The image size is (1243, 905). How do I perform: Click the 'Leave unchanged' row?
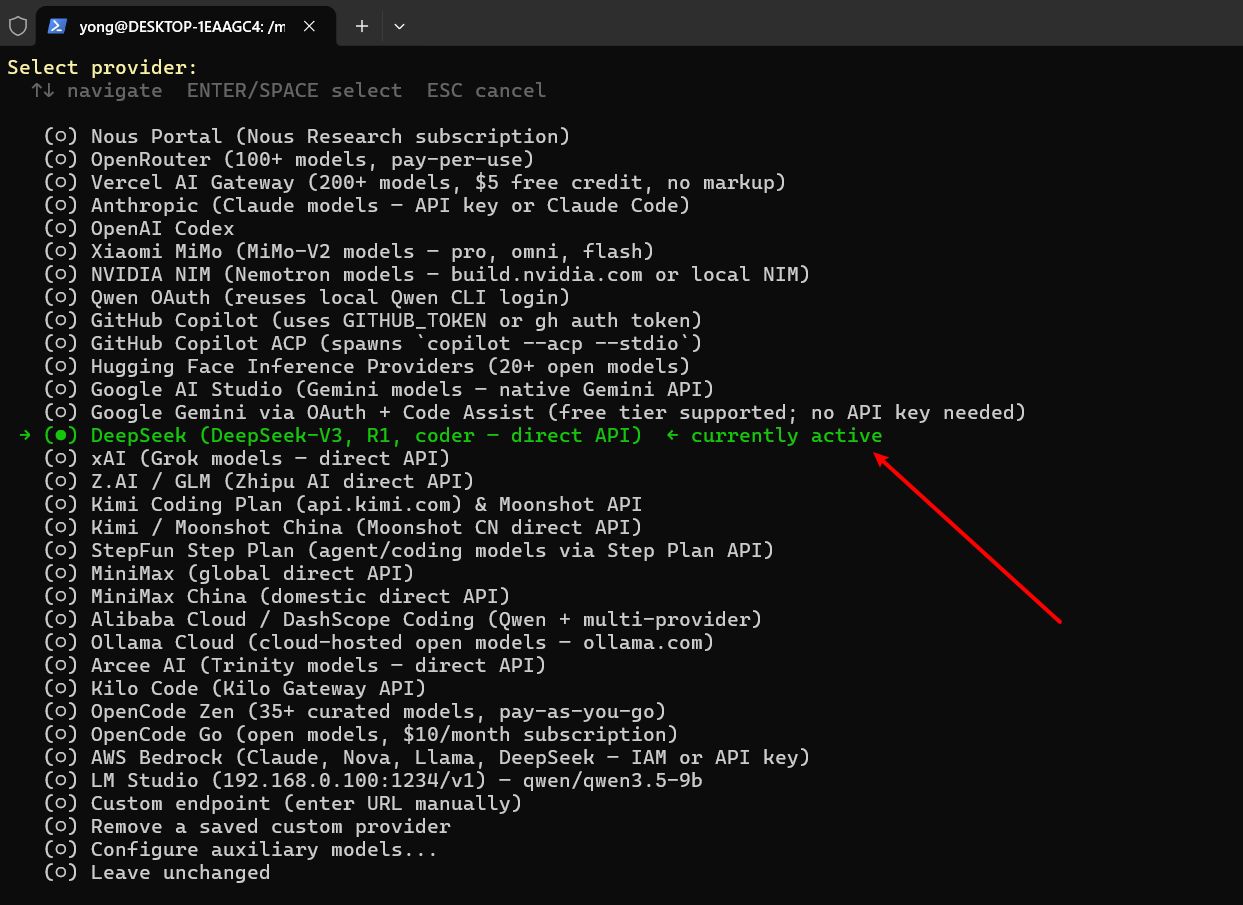click(157, 872)
